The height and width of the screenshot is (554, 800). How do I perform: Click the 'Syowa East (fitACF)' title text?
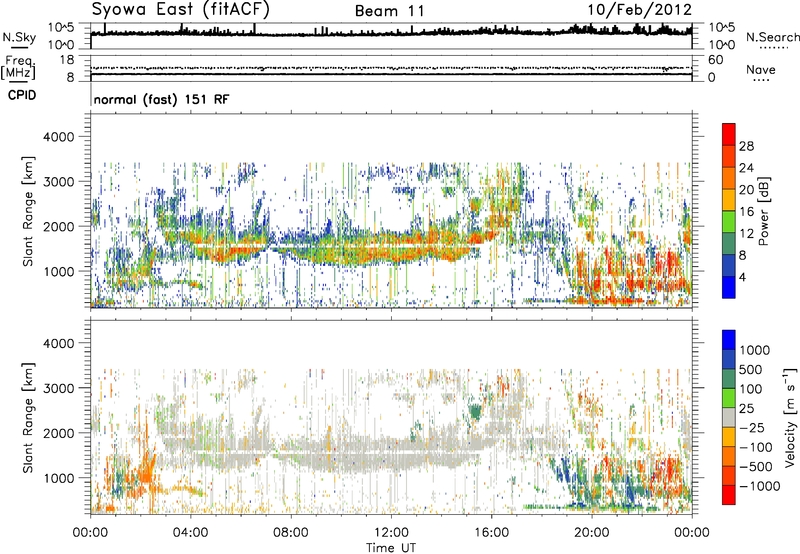(x=180, y=9)
